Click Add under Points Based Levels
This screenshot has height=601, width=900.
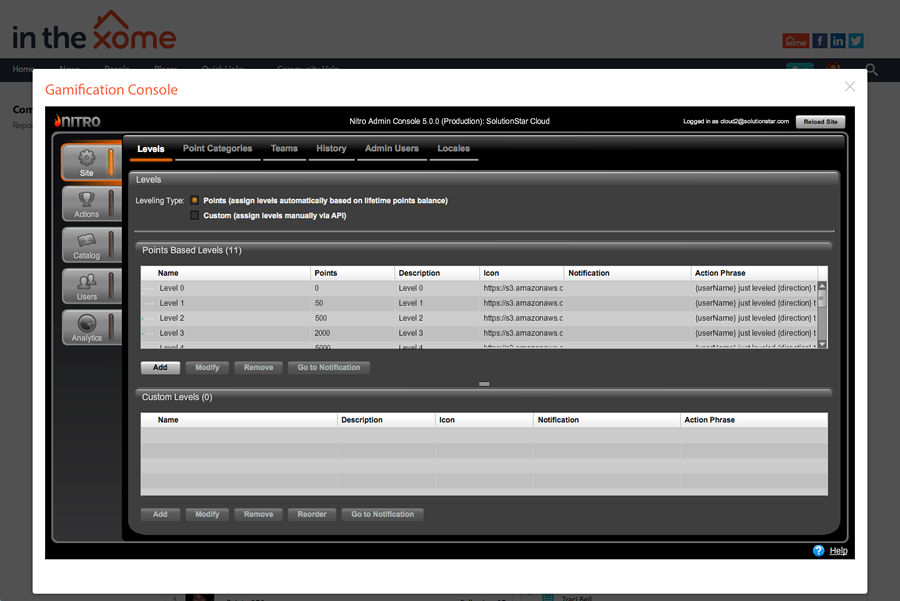click(160, 367)
